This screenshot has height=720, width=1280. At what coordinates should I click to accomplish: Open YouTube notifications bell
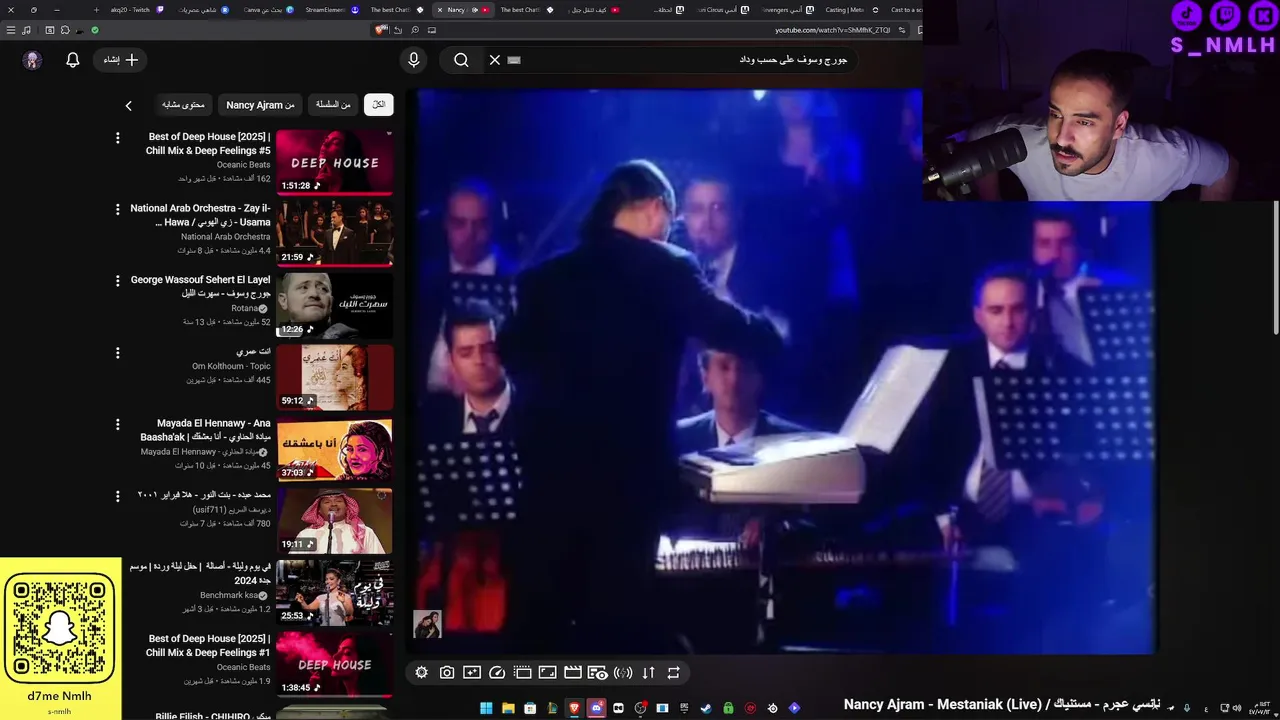pos(72,60)
